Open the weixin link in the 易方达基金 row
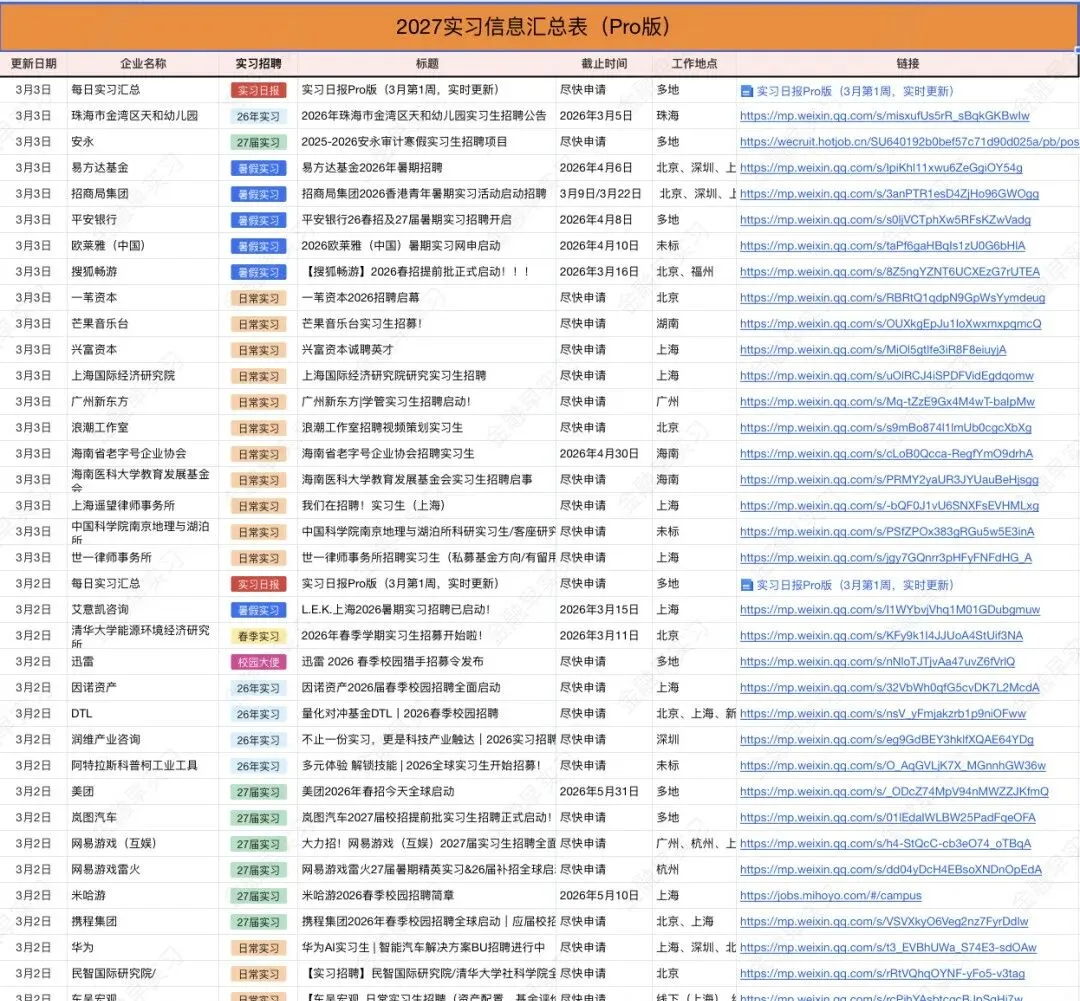Image resolution: width=1080 pixels, height=1001 pixels. (x=881, y=168)
